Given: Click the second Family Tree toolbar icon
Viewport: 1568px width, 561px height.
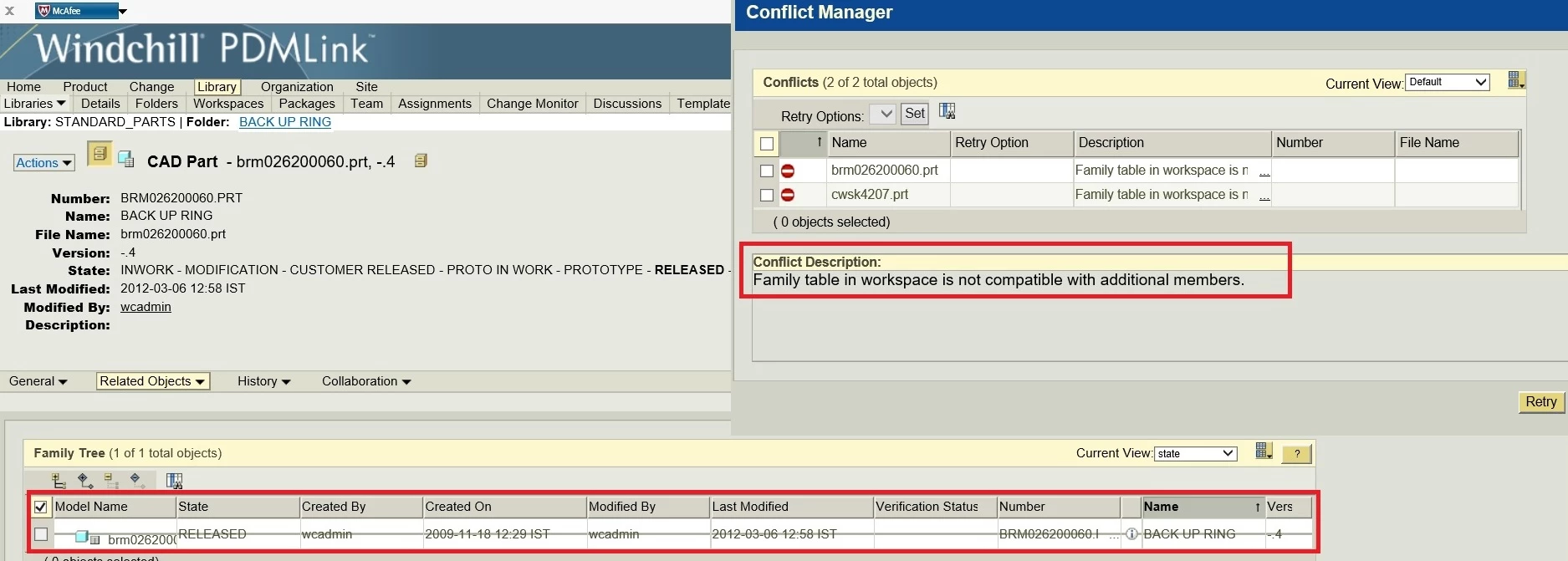Looking at the screenshot, I should click(85, 481).
